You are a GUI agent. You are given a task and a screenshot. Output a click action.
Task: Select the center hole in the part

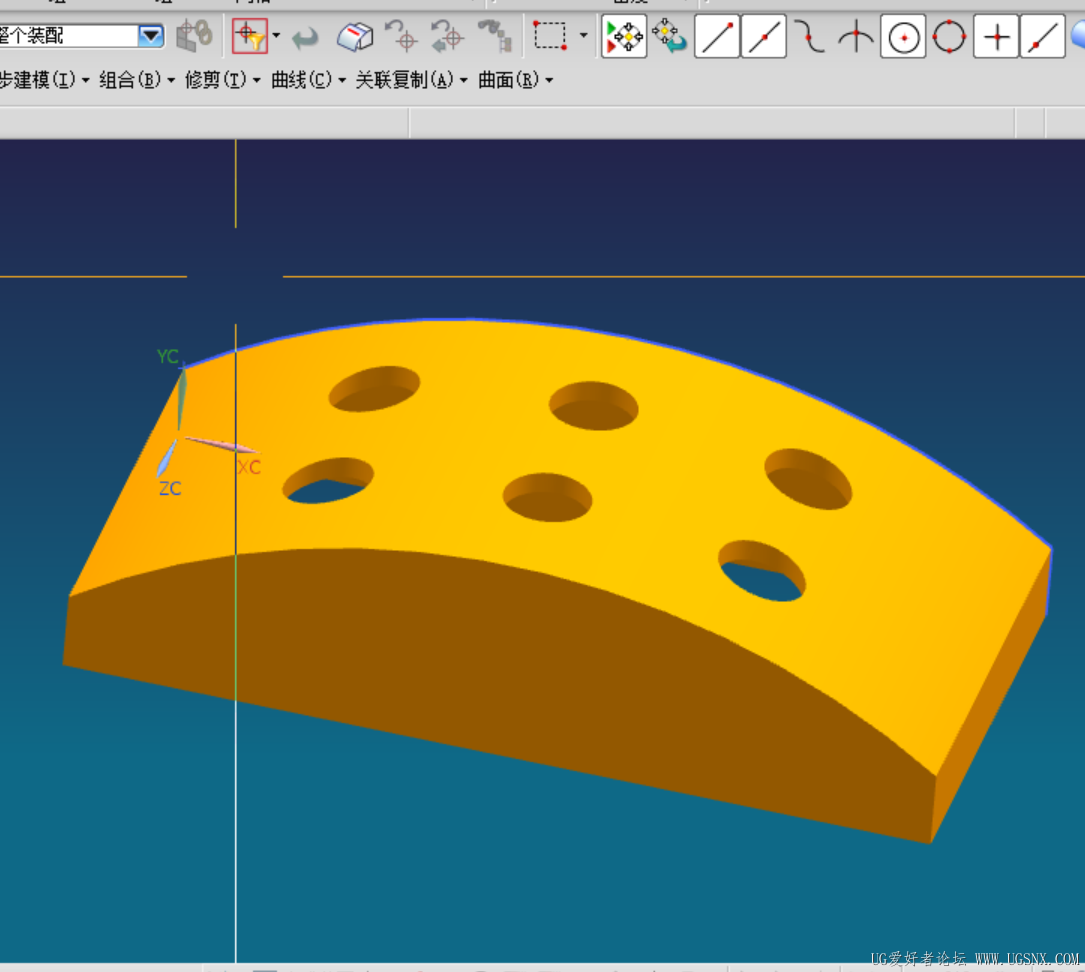pyautogui.click(x=546, y=497)
